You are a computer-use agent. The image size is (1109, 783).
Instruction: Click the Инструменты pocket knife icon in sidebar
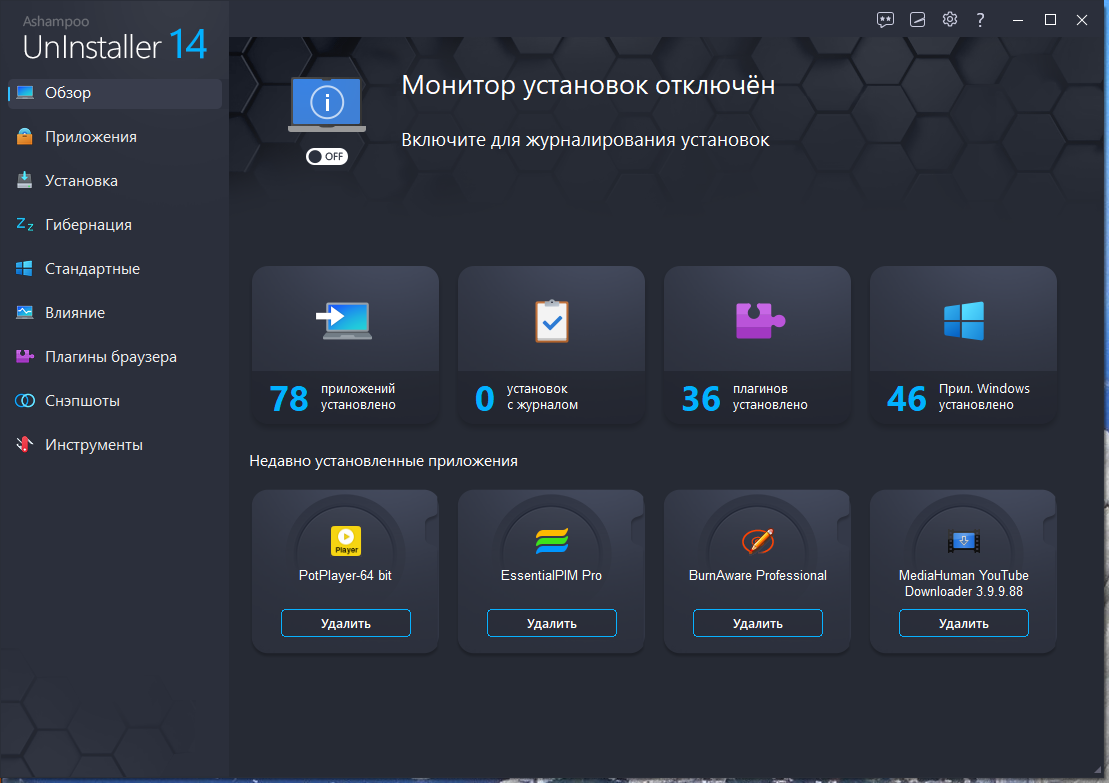coord(25,444)
